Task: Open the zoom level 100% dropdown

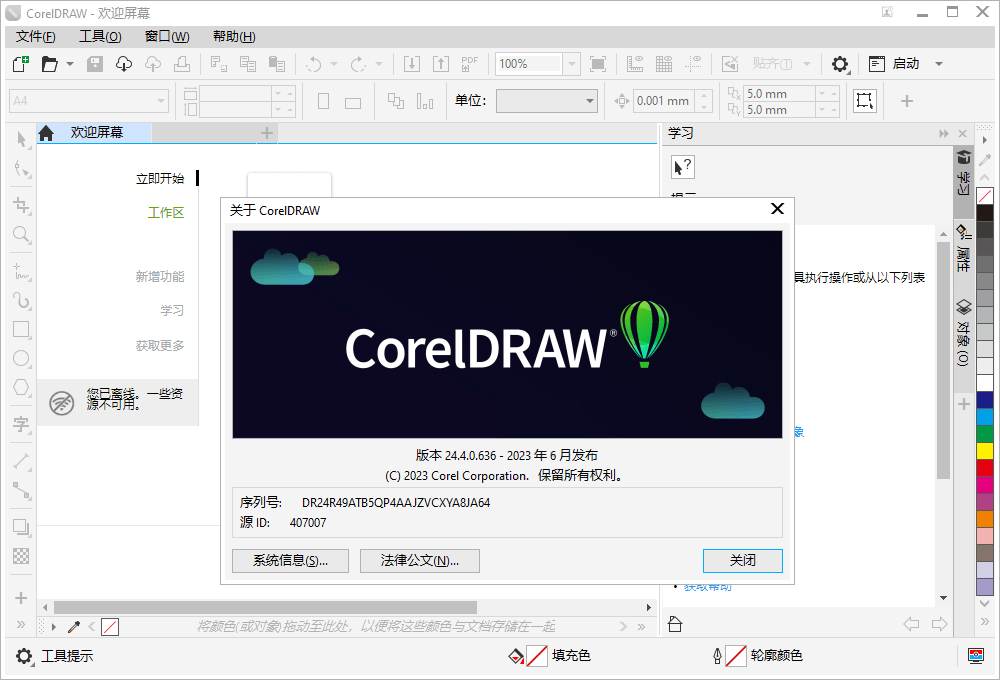Action: pos(571,63)
